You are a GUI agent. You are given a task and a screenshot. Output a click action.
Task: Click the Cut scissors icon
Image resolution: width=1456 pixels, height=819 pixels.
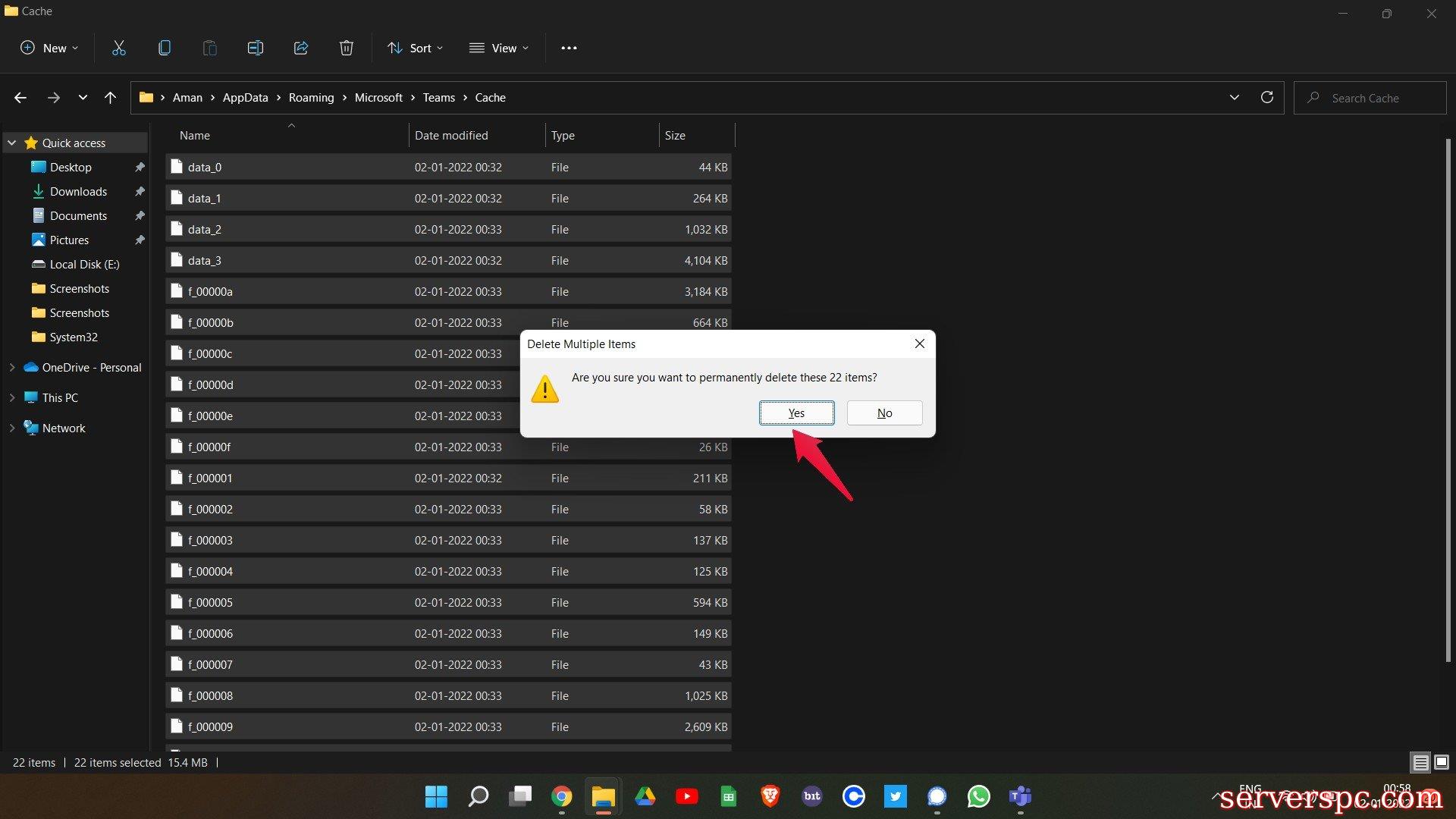click(x=119, y=48)
